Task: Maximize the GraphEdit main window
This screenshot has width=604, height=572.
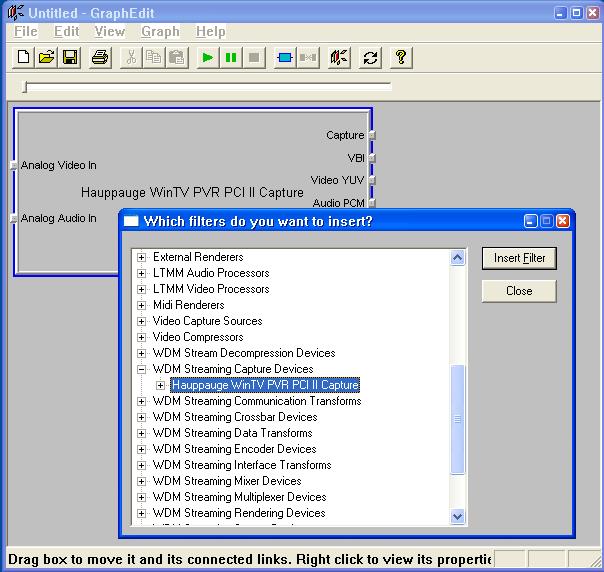Action: point(577,13)
